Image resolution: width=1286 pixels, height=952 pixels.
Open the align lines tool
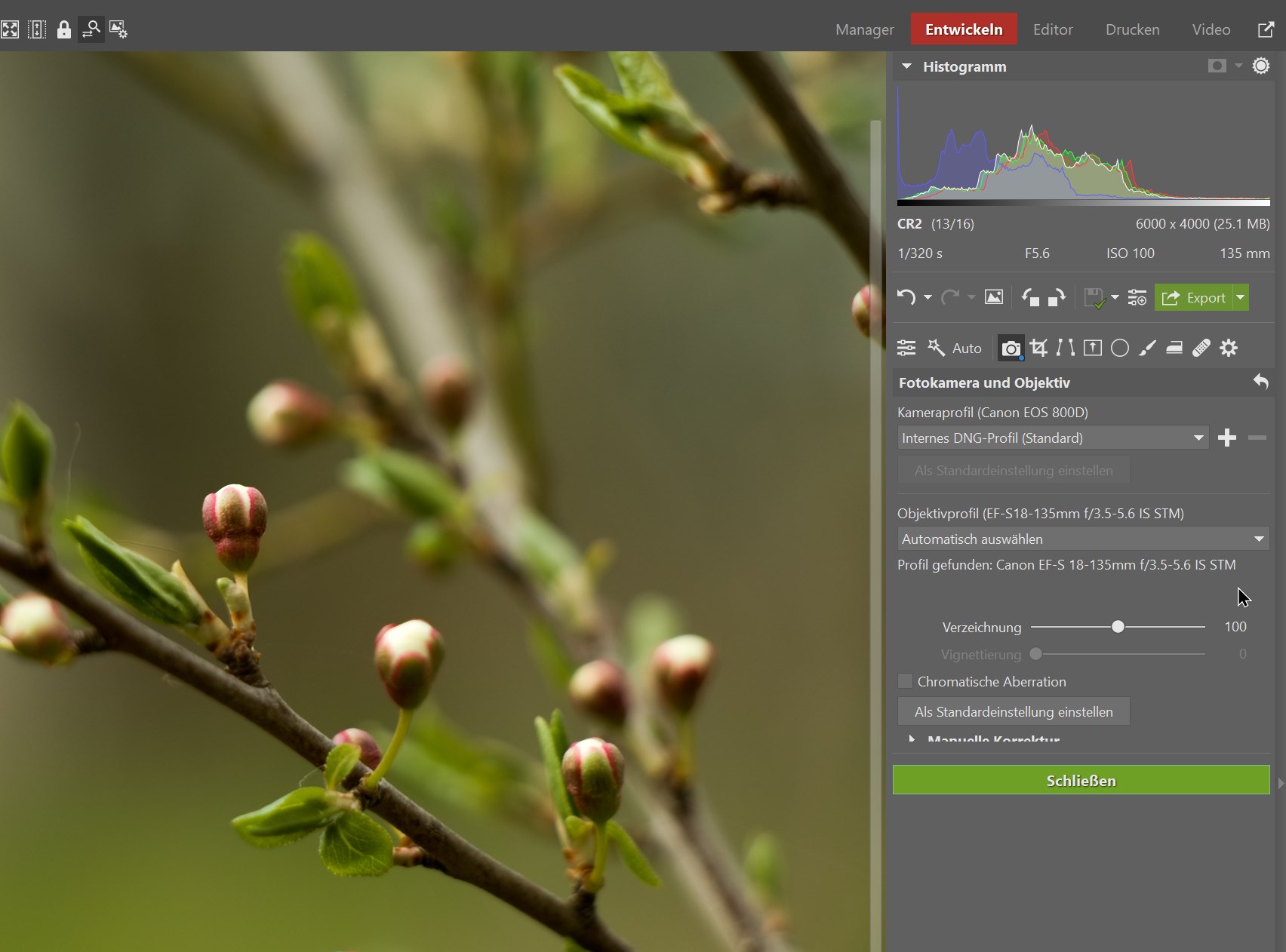[x=1066, y=348]
